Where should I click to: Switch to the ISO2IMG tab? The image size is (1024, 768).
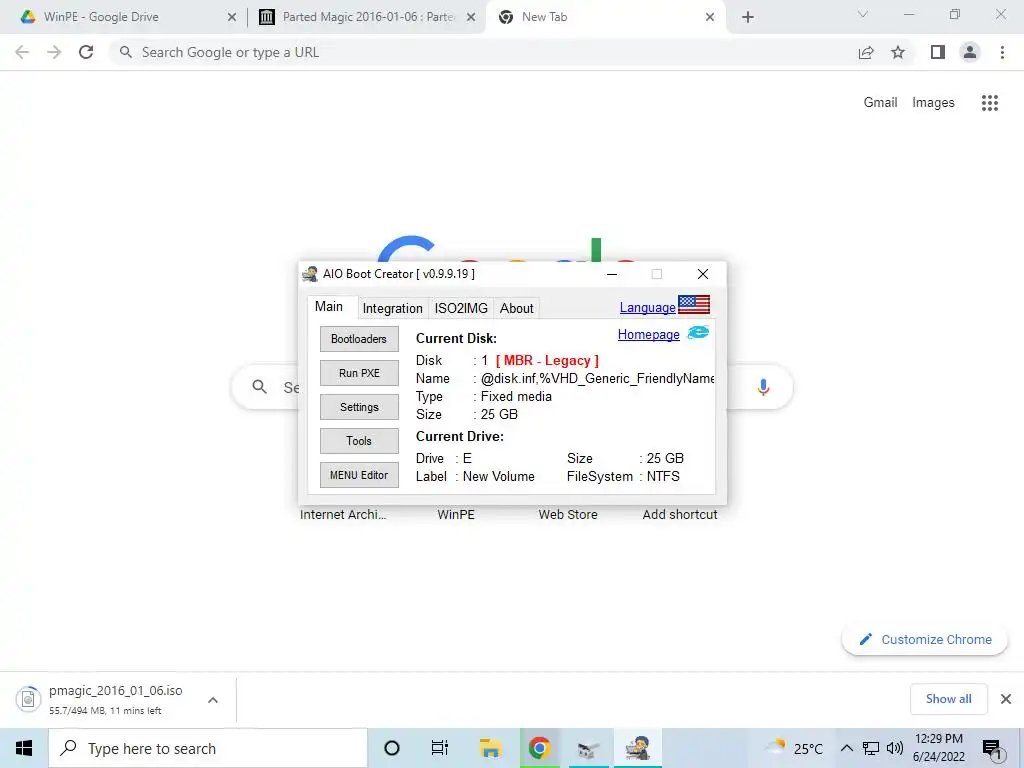pos(461,308)
